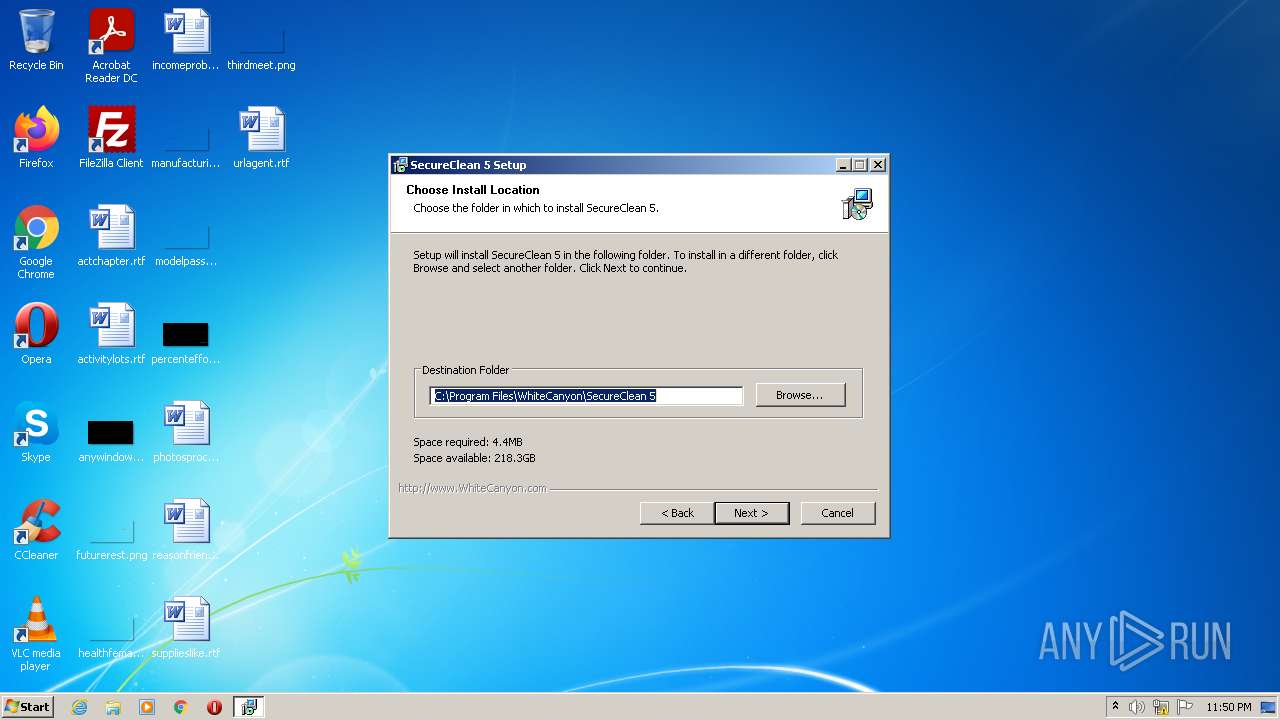Go Back to previous setup step
1280x720 pixels.
pyautogui.click(x=677, y=513)
